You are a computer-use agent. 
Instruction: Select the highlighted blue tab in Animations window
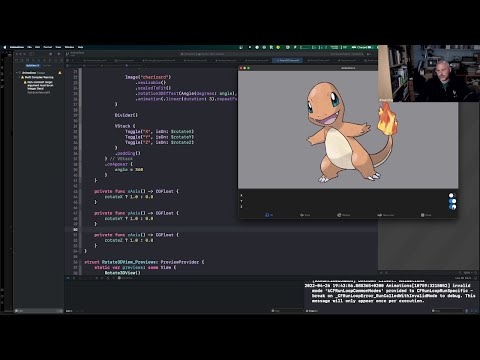point(269,215)
